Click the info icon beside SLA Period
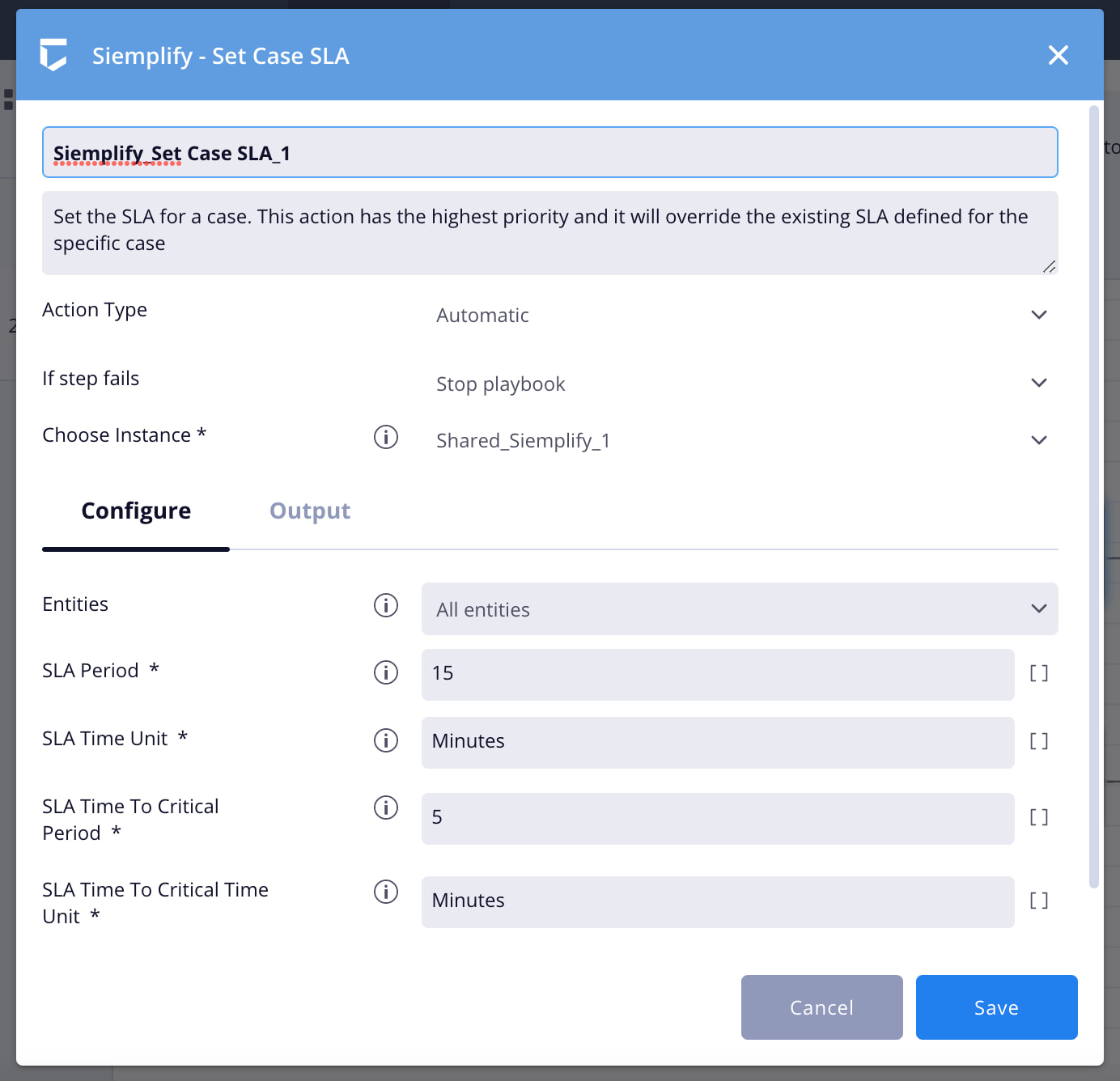Screen dimensions: 1120x1081 [x=386, y=672]
